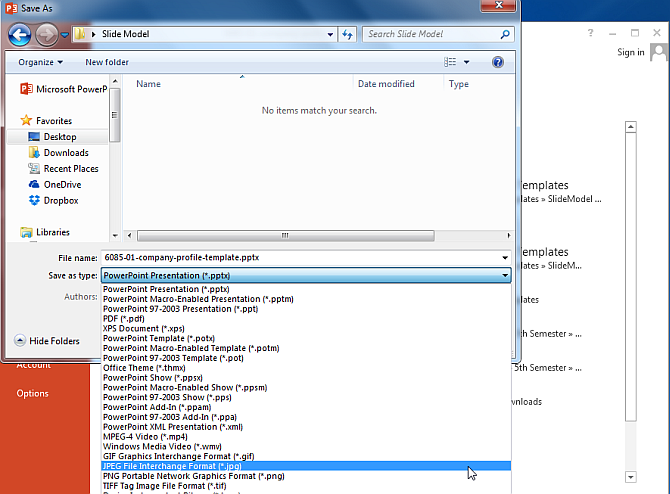Screen dimensions: 670x494
Task: Select Libraries in the navigation pane
Action: 45,232
